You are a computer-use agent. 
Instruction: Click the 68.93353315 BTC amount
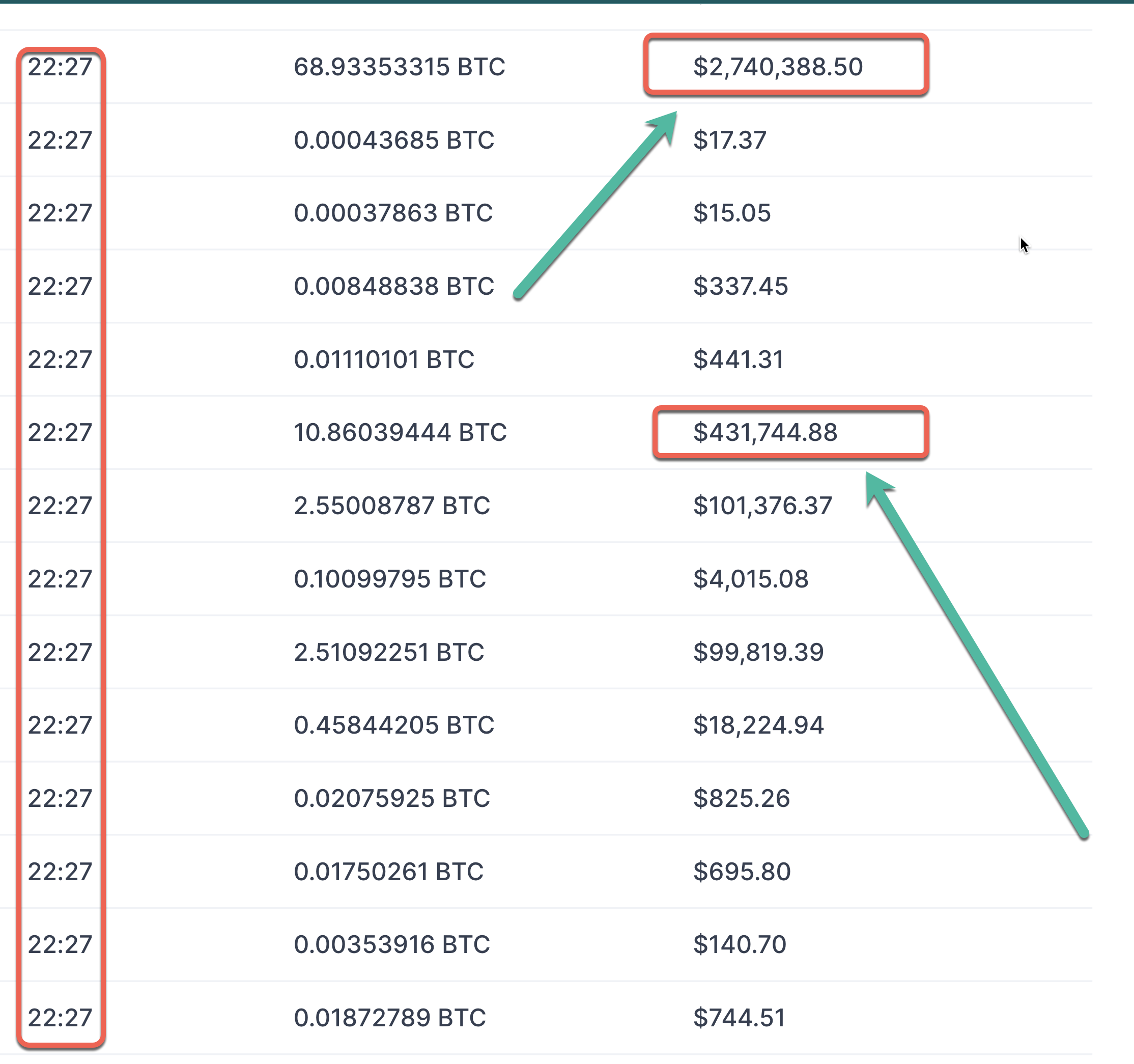[x=400, y=67]
